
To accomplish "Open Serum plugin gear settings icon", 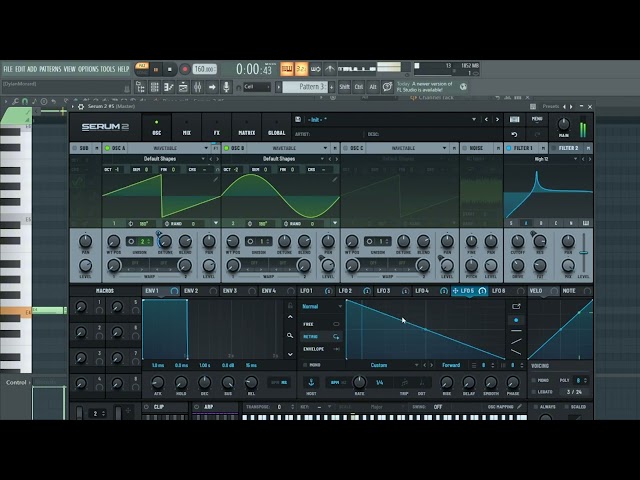I will point(81,107).
